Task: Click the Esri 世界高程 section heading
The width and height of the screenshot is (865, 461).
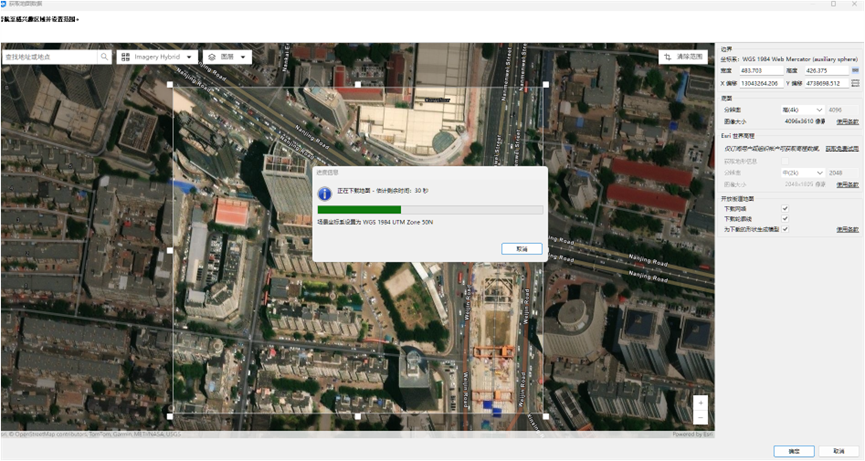Action: [738, 136]
